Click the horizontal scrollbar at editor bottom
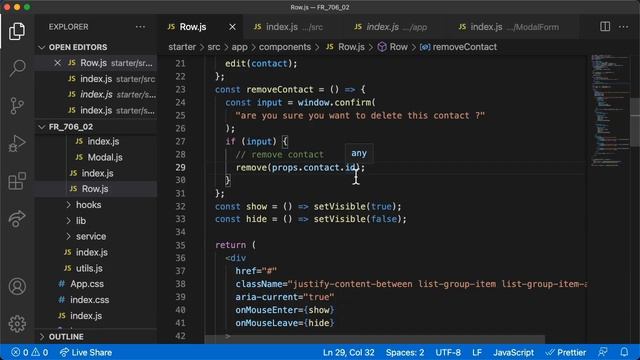 point(374,340)
